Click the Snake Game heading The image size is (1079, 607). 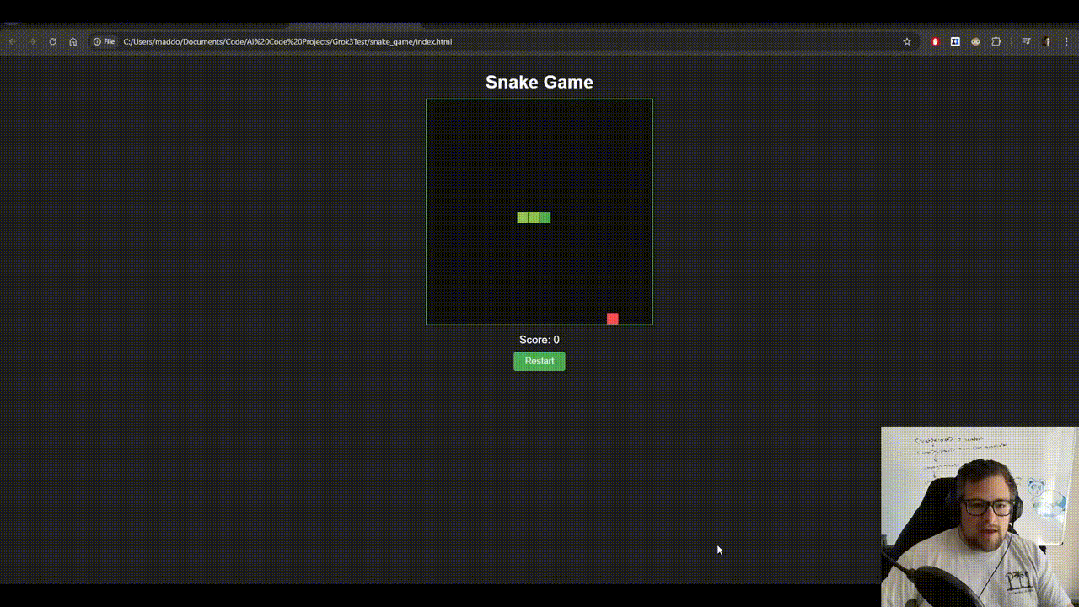click(x=539, y=83)
